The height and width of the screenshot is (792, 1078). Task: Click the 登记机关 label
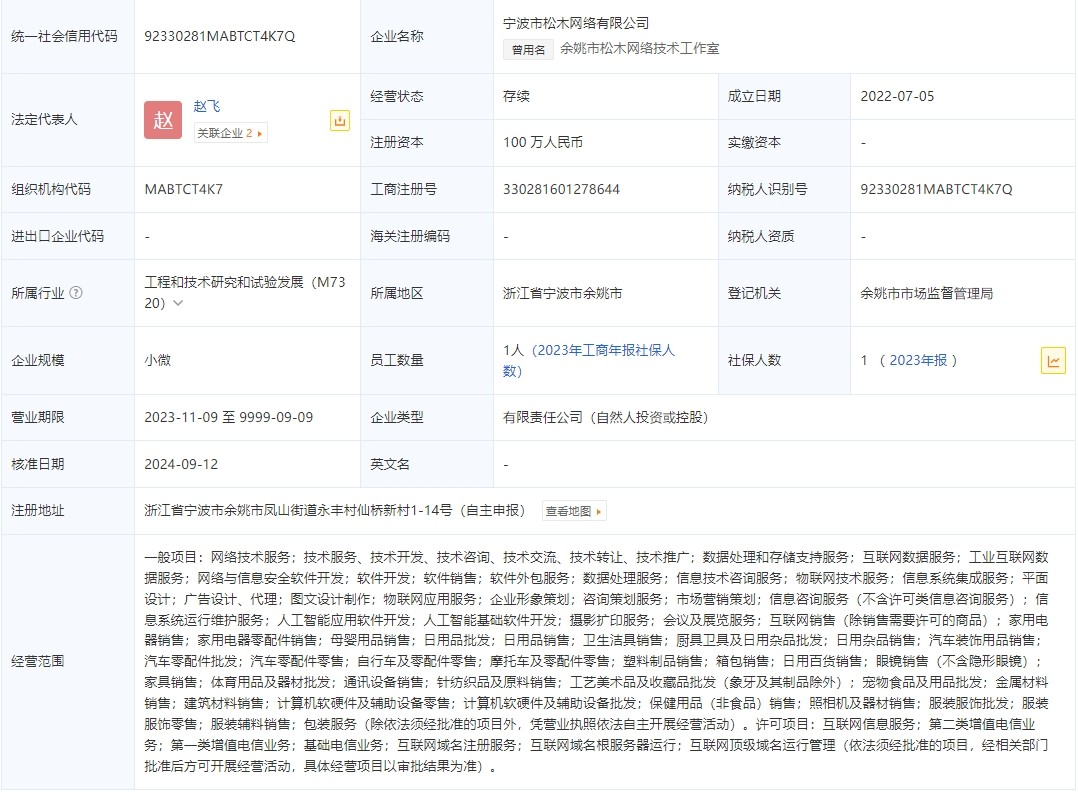(754, 294)
